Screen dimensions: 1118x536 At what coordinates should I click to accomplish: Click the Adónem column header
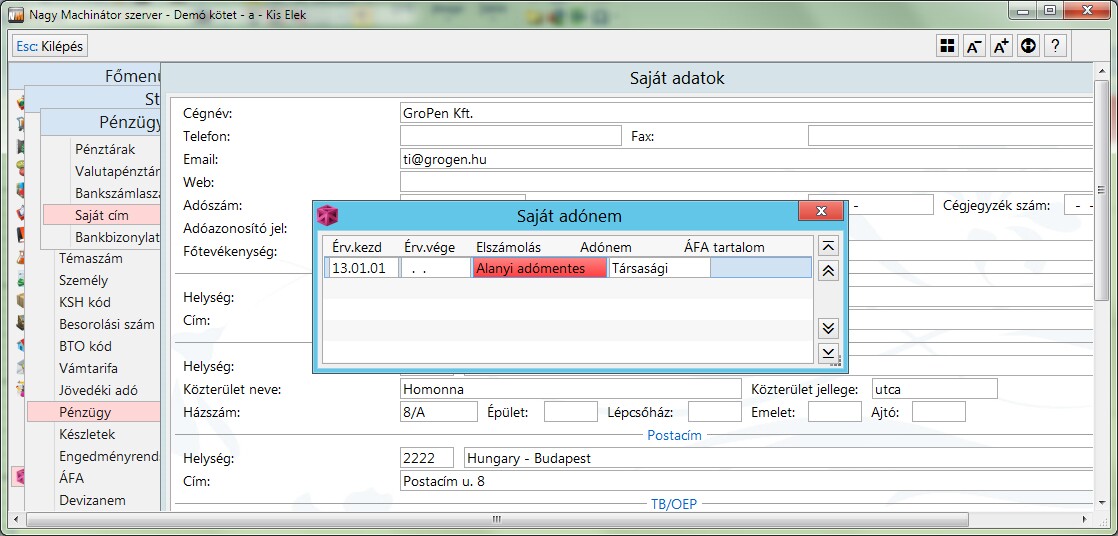[x=606, y=247]
